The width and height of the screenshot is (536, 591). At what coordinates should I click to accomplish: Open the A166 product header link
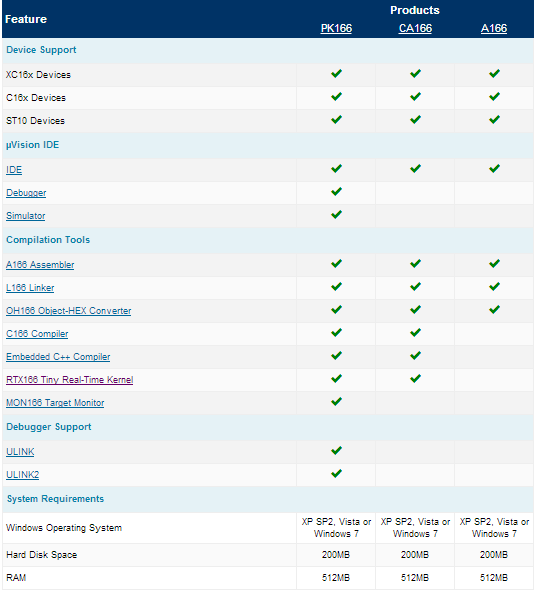pos(494,28)
